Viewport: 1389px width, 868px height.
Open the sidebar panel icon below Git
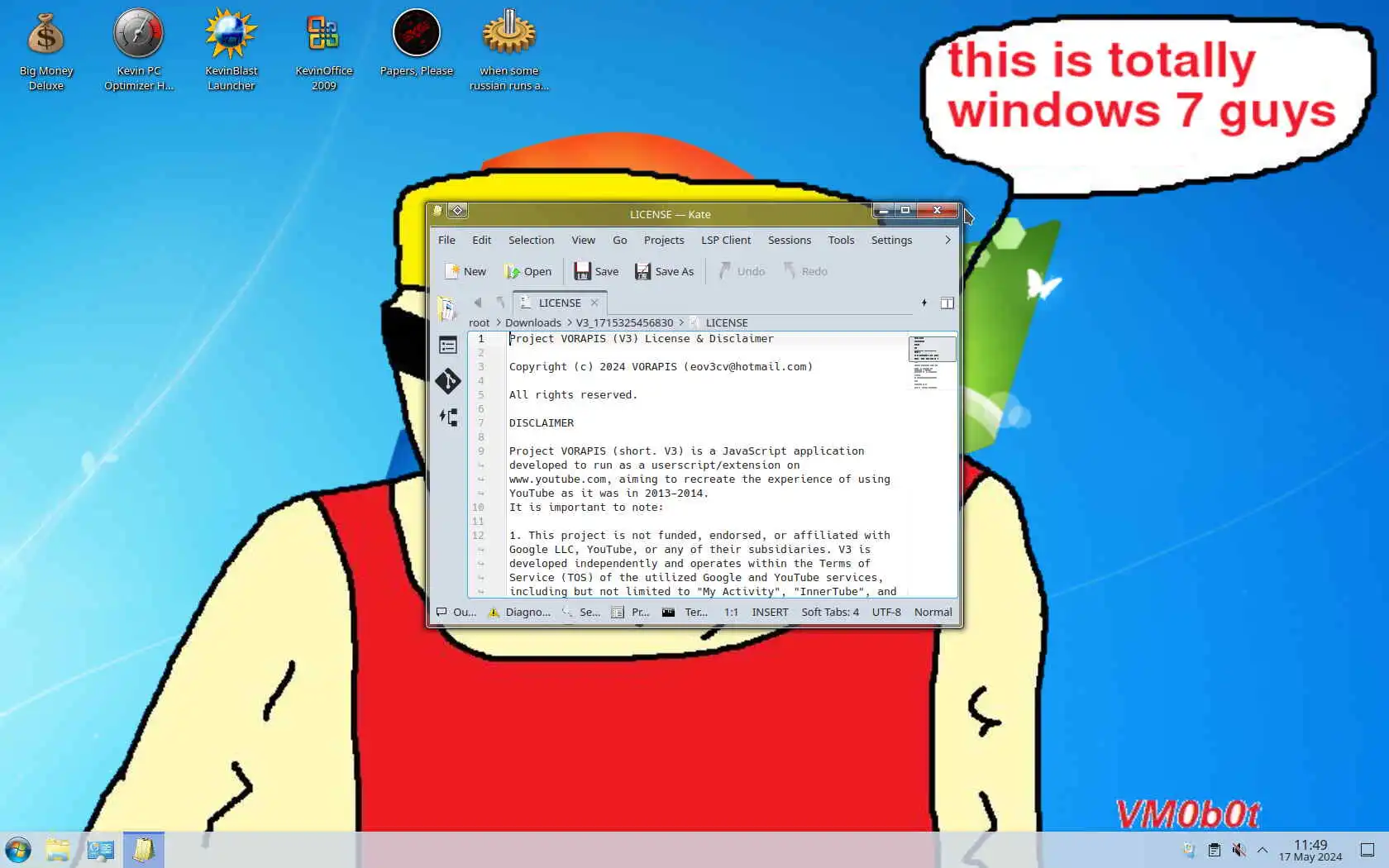pyautogui.click(x=448, y=417)
